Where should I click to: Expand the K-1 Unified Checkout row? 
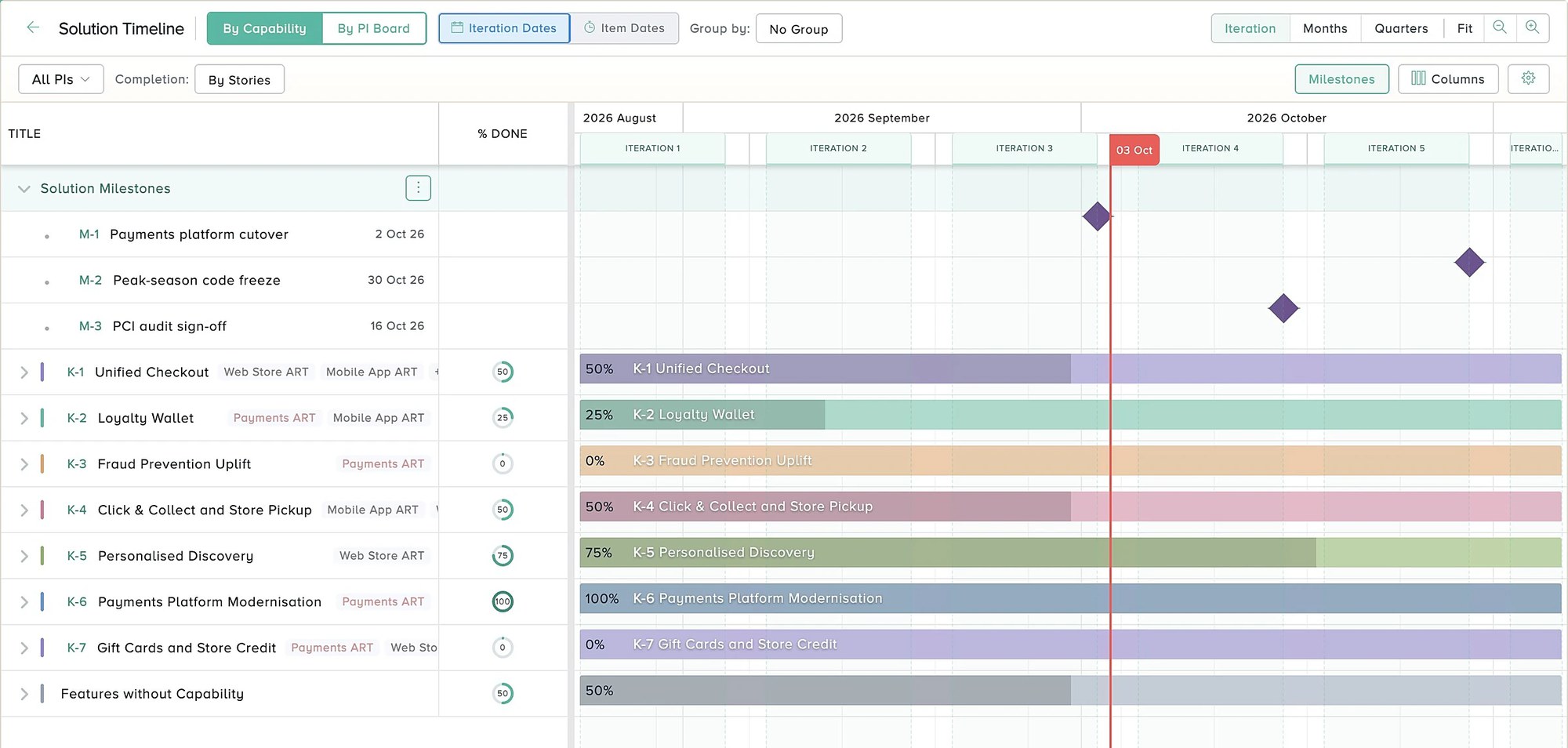[24, 372]
